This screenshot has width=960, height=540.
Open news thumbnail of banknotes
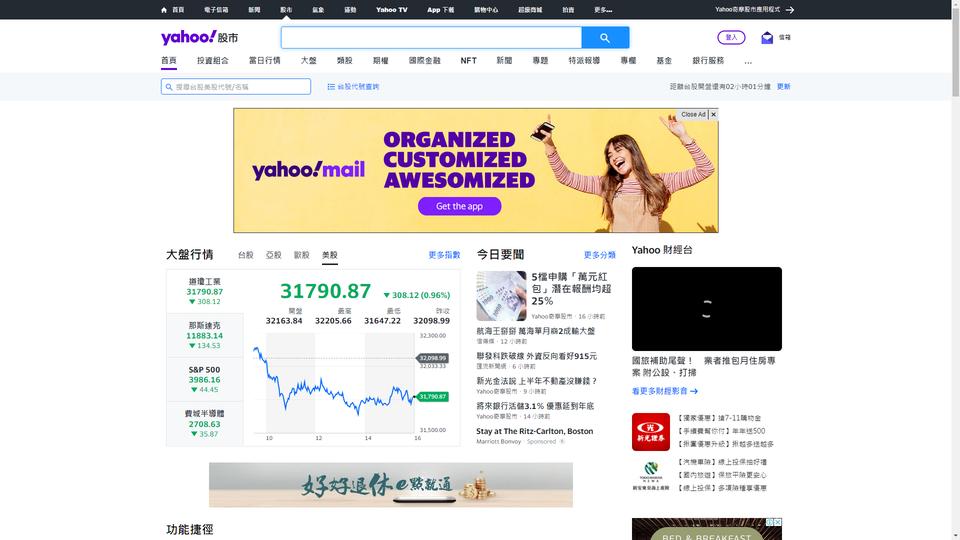click(501, 296)
